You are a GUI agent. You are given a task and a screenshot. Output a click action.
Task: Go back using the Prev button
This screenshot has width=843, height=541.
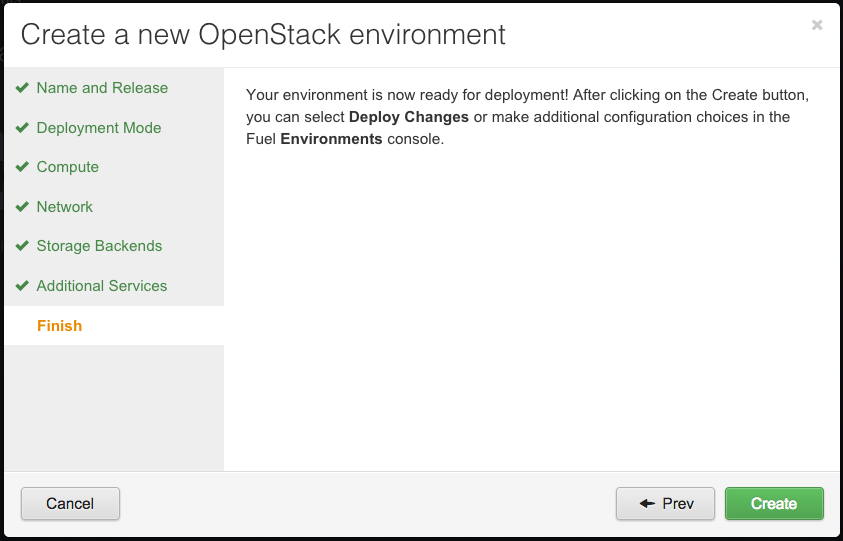pos(666,503)
